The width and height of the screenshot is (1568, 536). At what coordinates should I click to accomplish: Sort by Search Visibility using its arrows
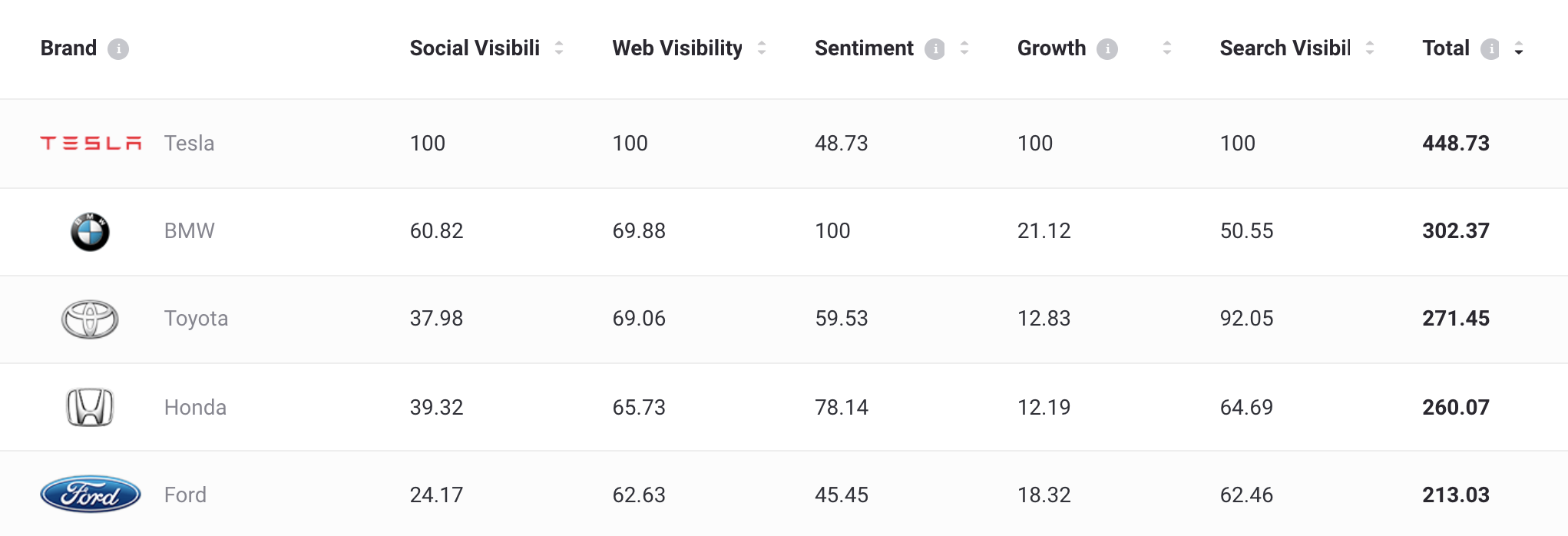pos(1370,48)
